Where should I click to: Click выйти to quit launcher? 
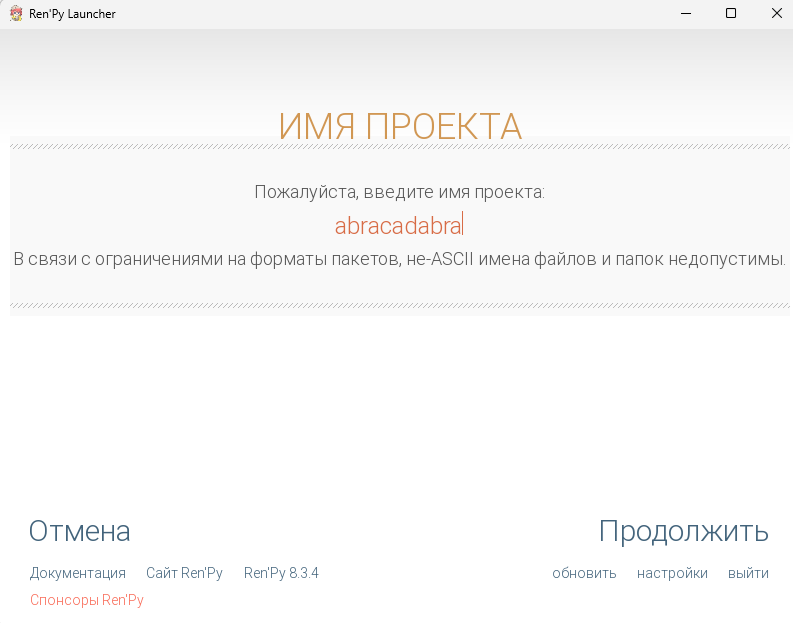coord(748,573)
